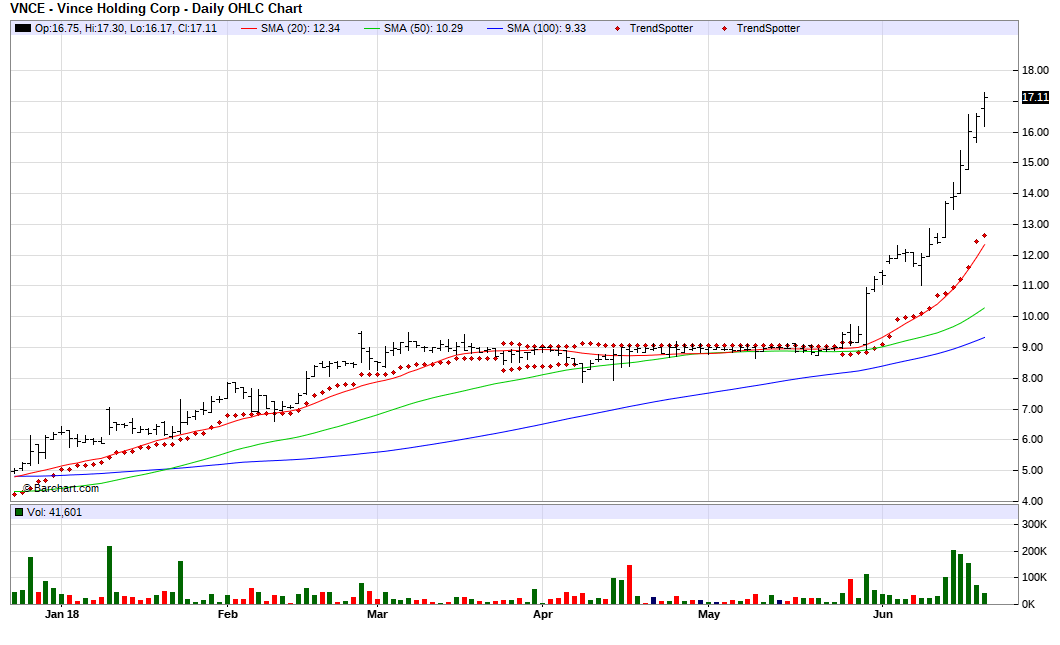Click the 'Apr' date axis label
This screenshot has height=645, width=1060.
coord(542,615)
